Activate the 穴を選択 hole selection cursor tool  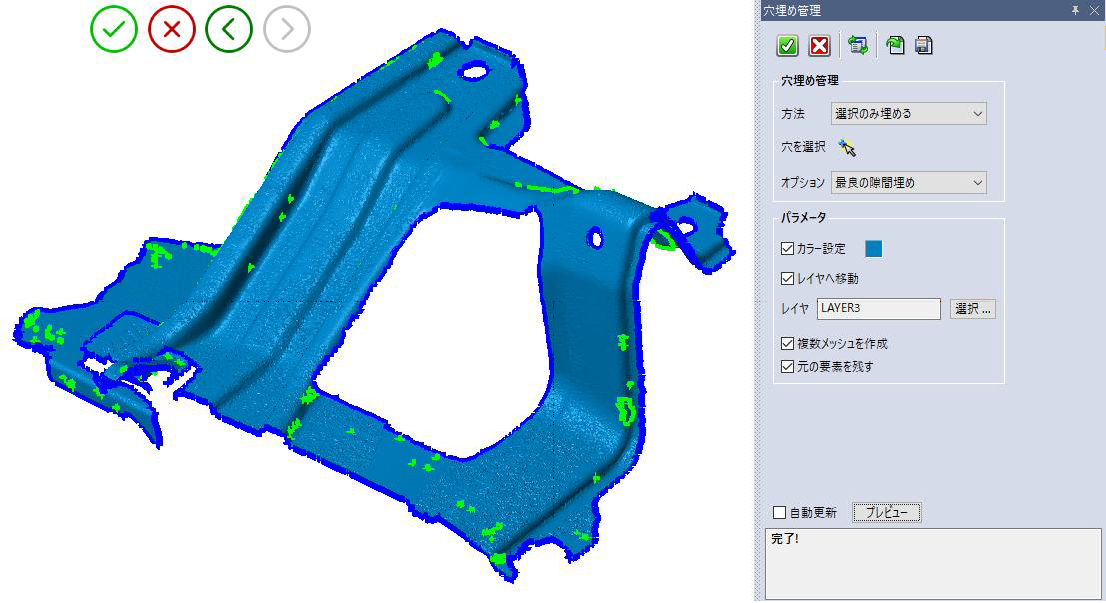point(848,148)
